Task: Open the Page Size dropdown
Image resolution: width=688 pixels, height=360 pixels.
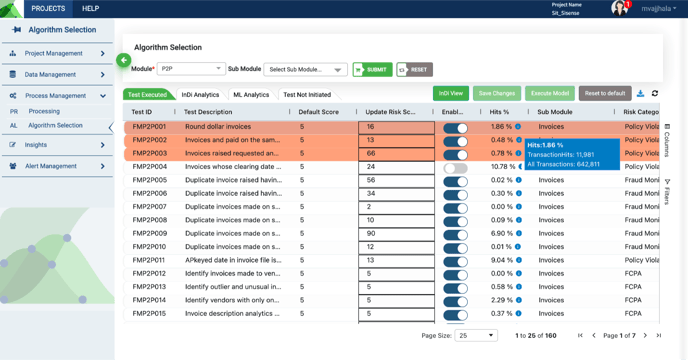Action: 476,335
